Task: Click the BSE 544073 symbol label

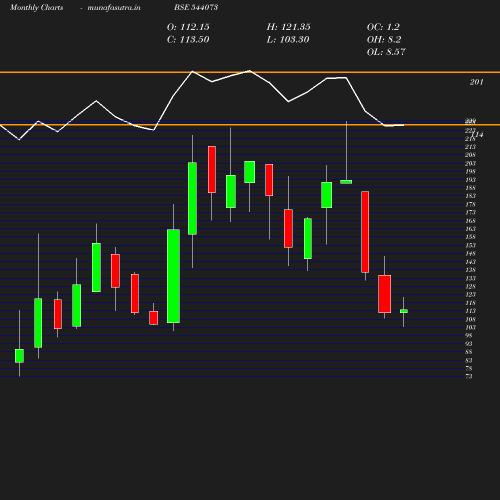Action: [x=196, y=7]
